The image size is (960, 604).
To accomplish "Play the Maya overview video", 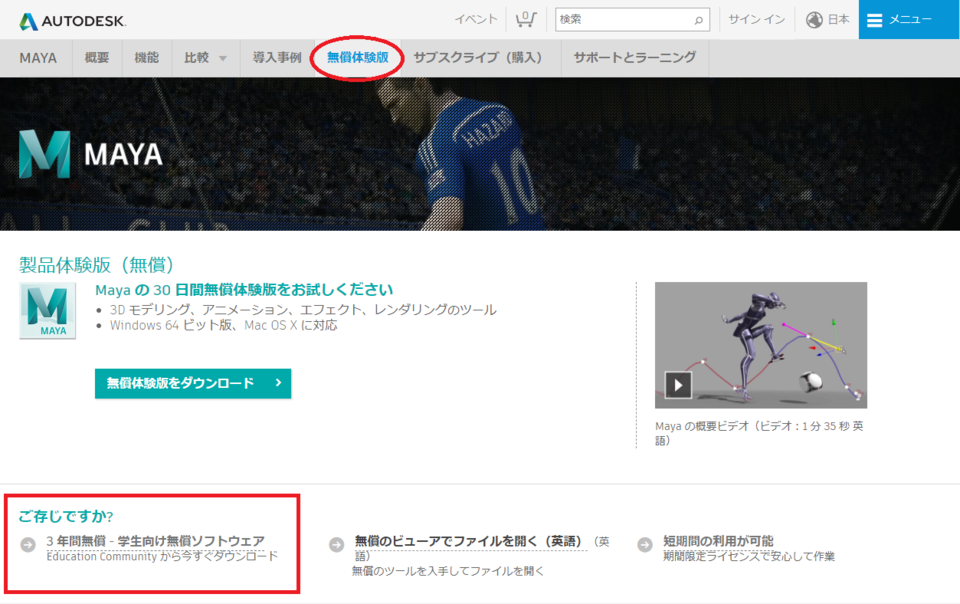I will (x=678, y=385).
